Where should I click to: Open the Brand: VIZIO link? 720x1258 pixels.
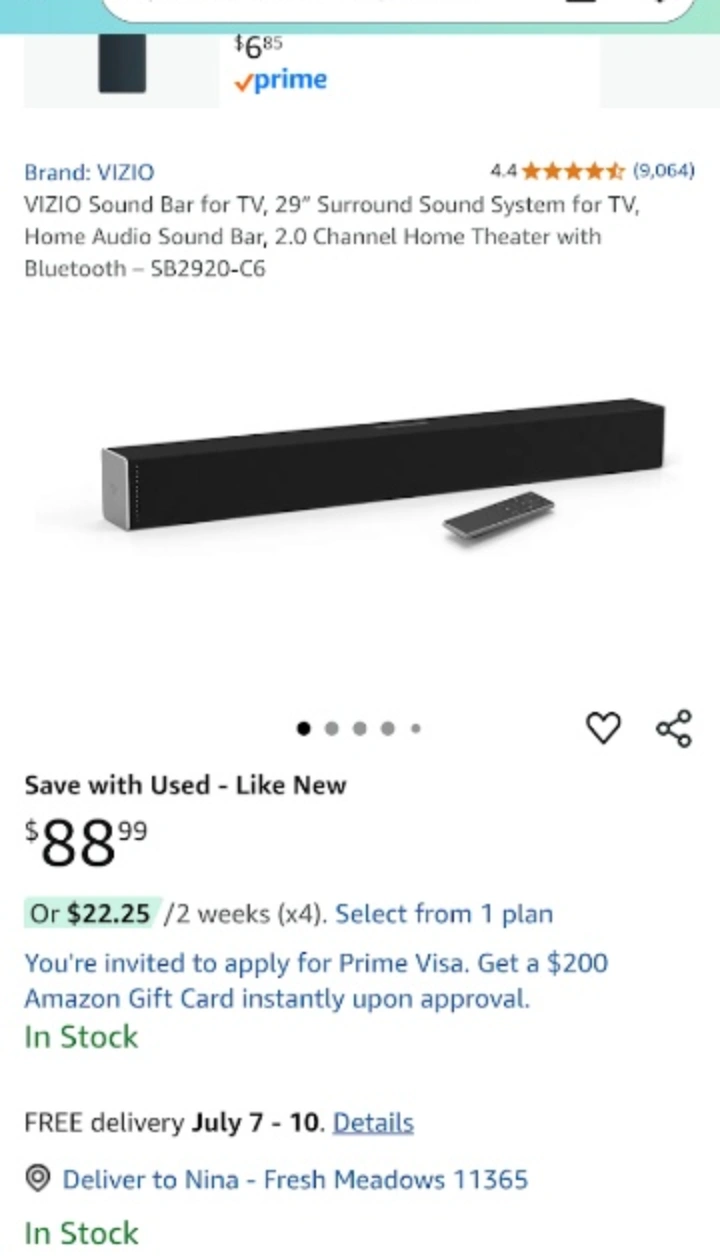point(89,172)
